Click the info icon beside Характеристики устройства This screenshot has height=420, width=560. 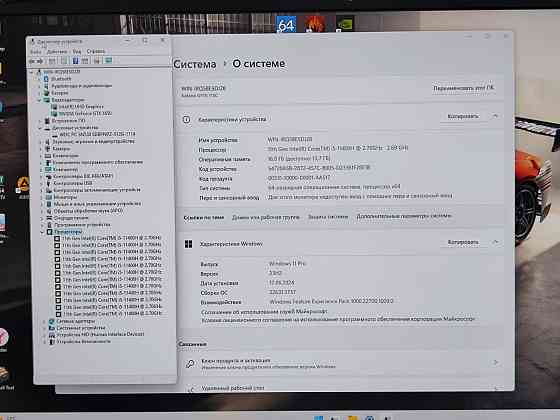[186, 120]
